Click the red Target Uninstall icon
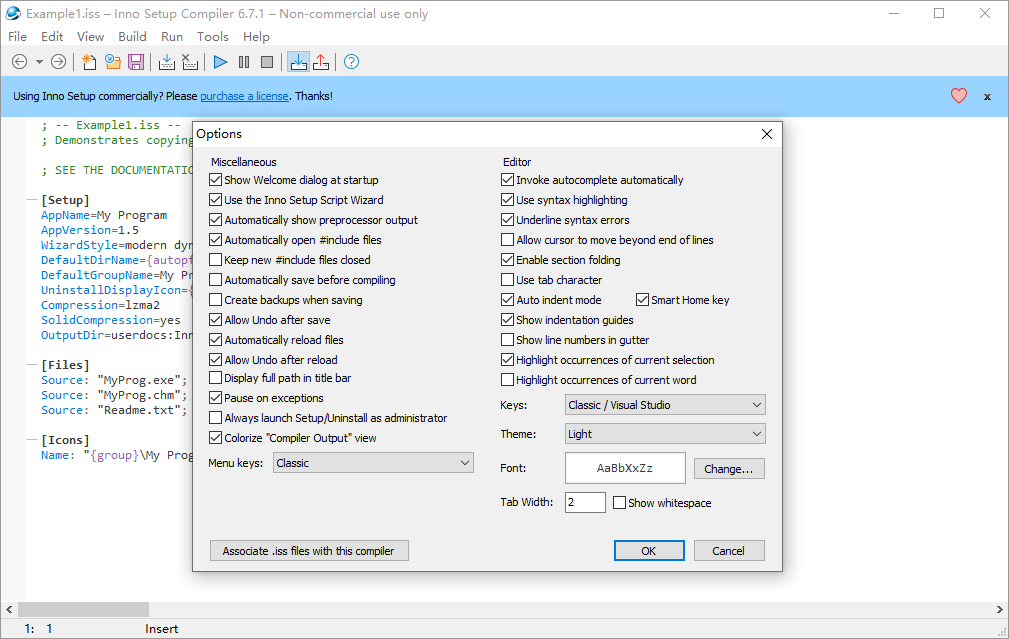 click(x=321, y=62)
